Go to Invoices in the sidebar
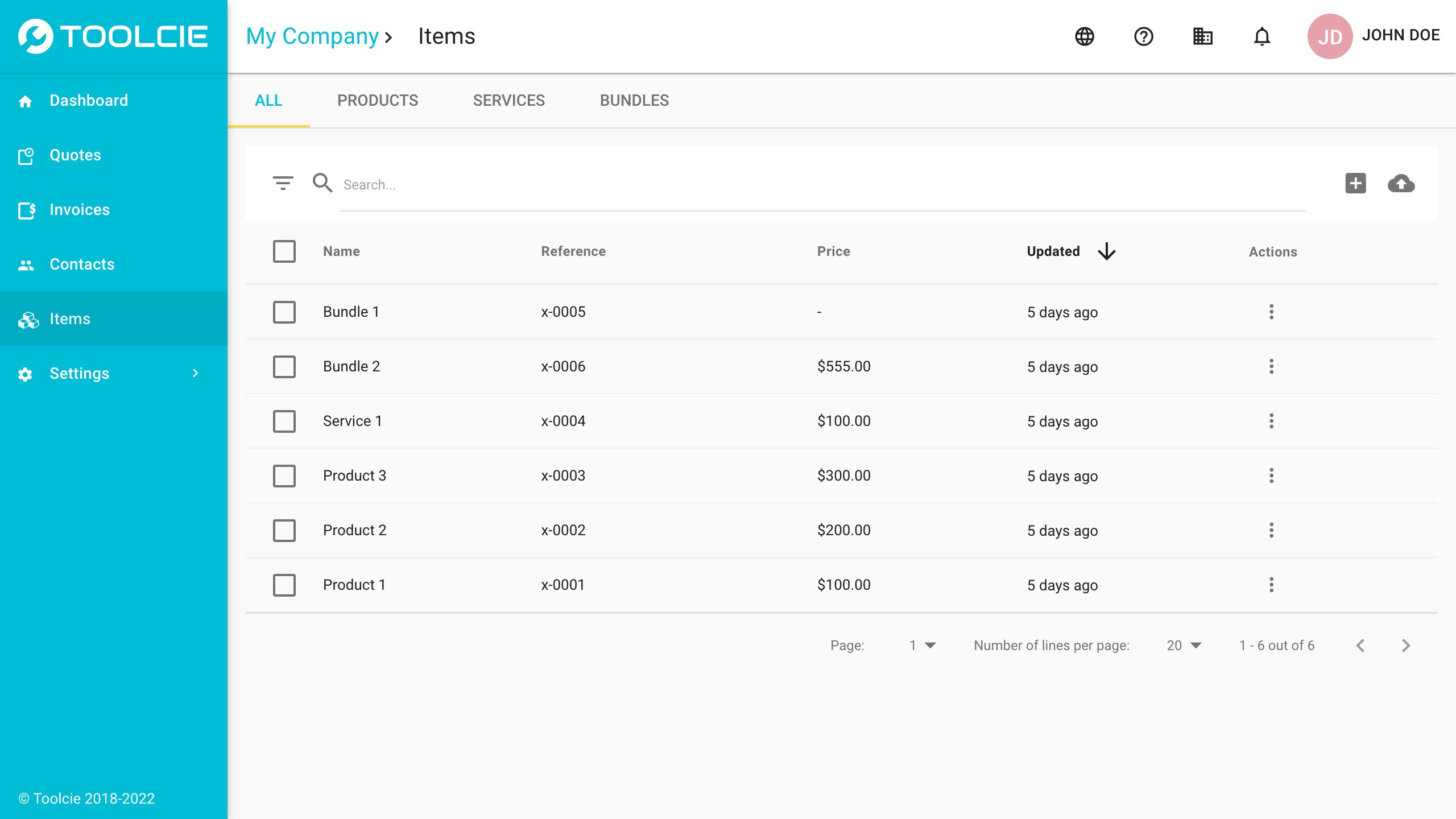This screenshot has height=819, width=1456. (x=80, y=210)
